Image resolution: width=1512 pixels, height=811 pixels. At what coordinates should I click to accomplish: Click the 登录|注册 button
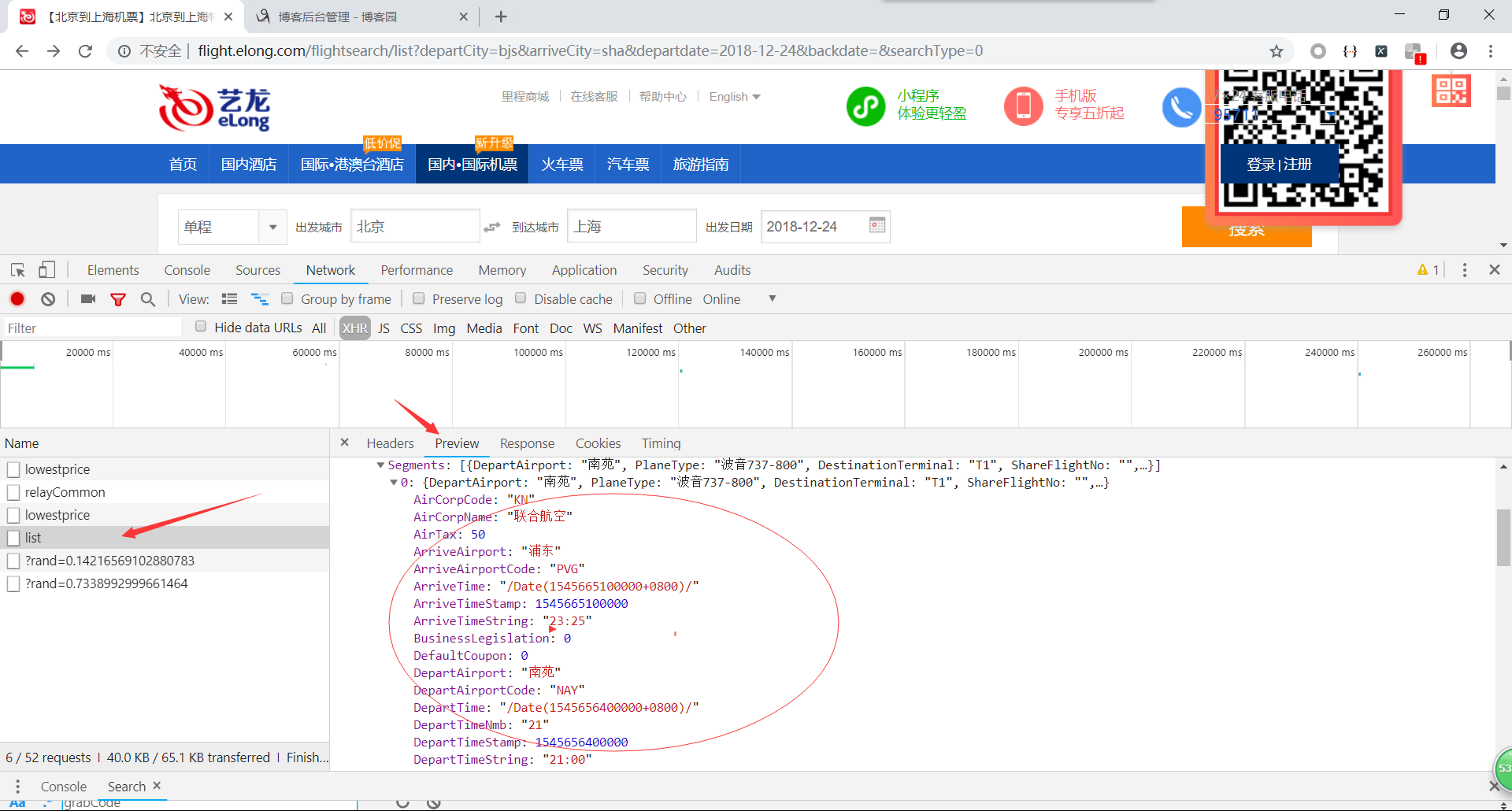pyautogui.click(x=1279, y=164)
